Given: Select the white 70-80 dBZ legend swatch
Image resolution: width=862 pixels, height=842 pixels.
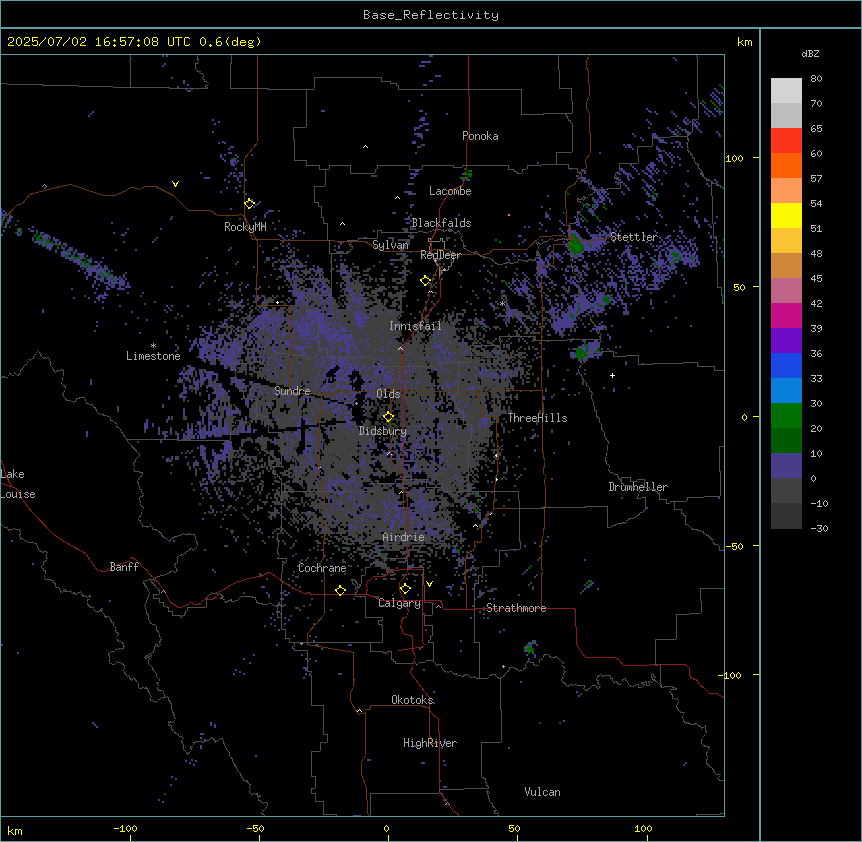Looking at the screenshot, I should pos(786,91).
